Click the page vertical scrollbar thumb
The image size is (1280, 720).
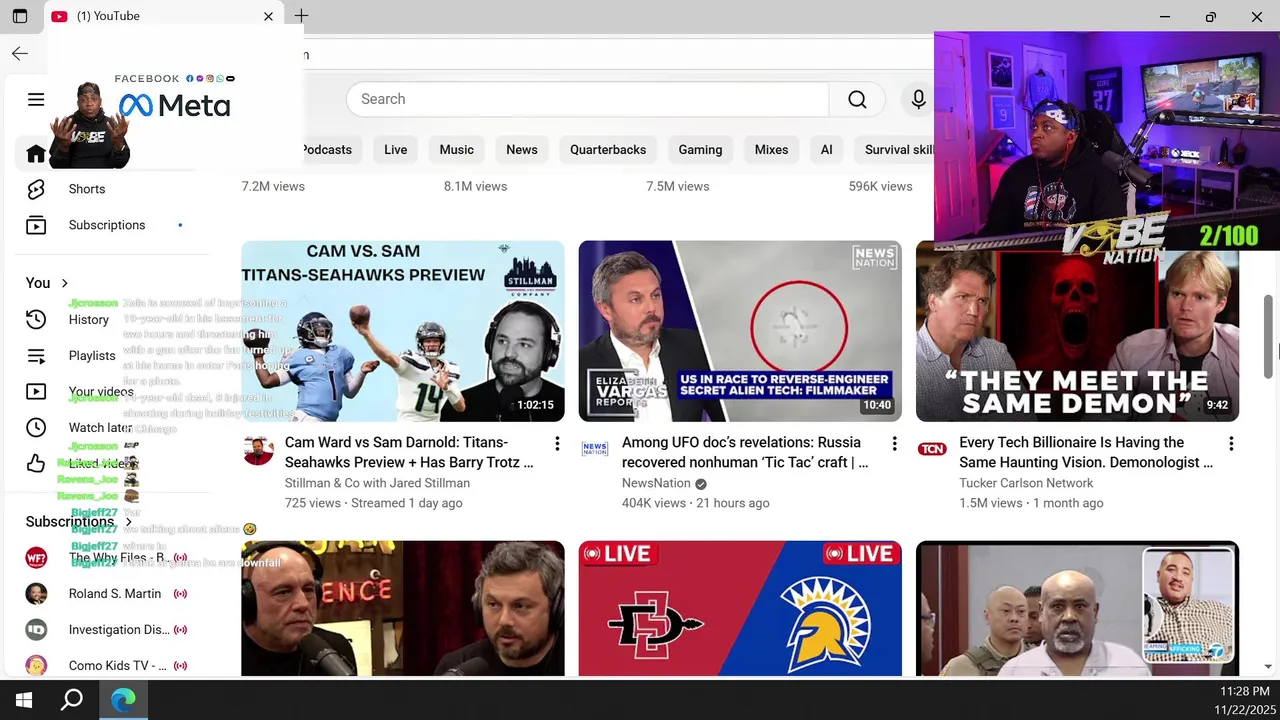coord(1269,337)
